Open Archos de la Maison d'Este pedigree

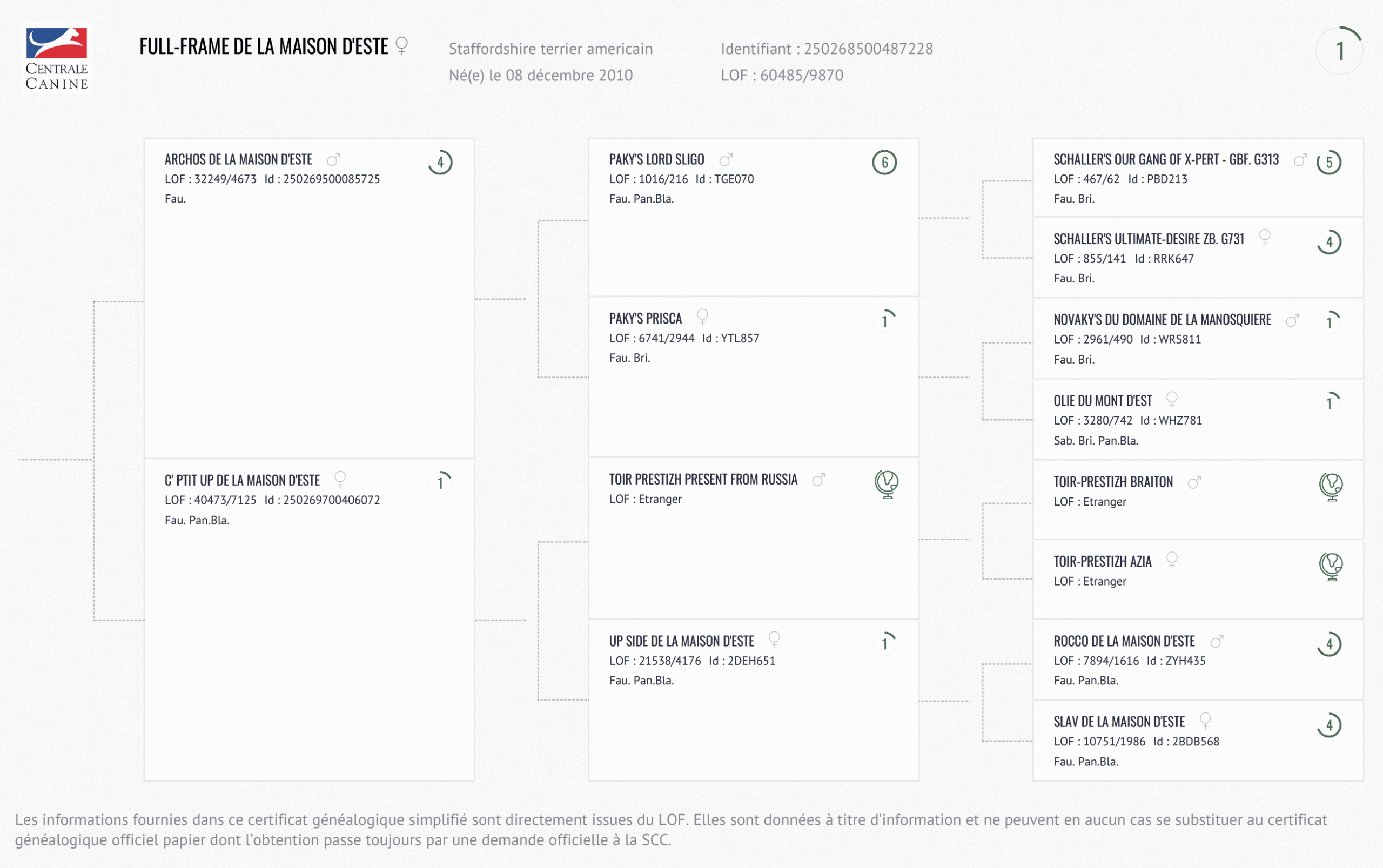pyautogui.click(x=238, y=159)
